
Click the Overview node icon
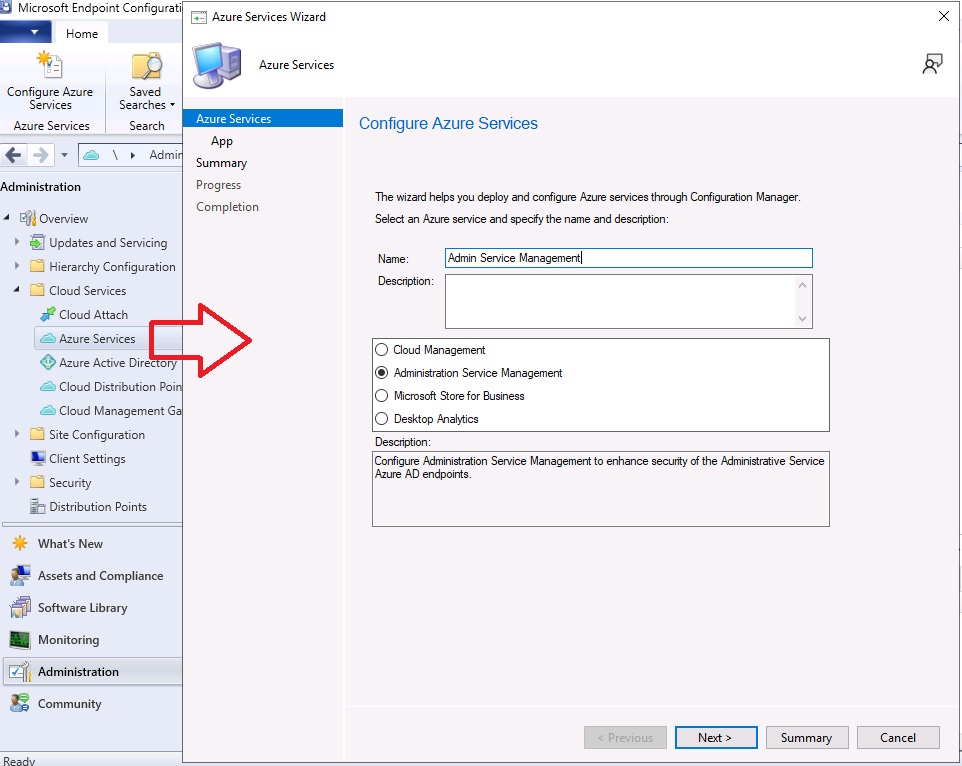click(x=28, y=218)
